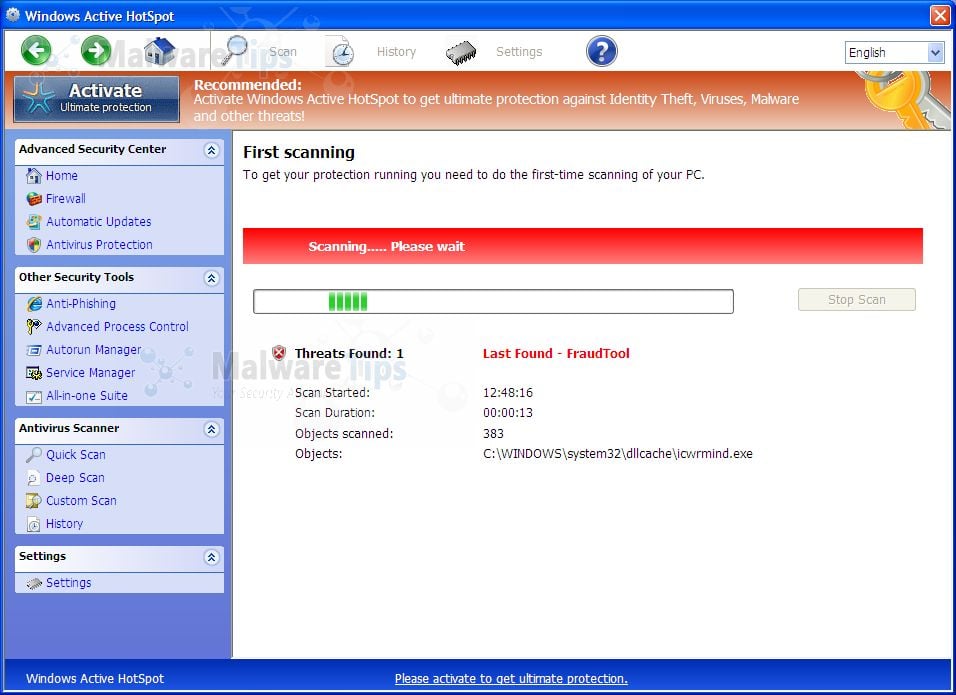Click the red shield Threats Found icon
The image size is (956, 695).
point(279,353)
